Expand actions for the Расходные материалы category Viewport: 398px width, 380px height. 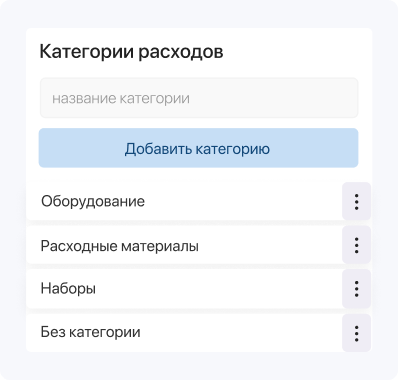click(356, 245)
